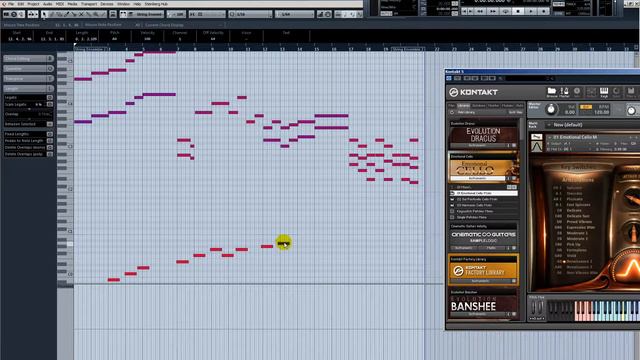Viewport: 640px width, 360px height.
Task: Select the Emotional Cello library banner
Action: (x=483, y=168)
